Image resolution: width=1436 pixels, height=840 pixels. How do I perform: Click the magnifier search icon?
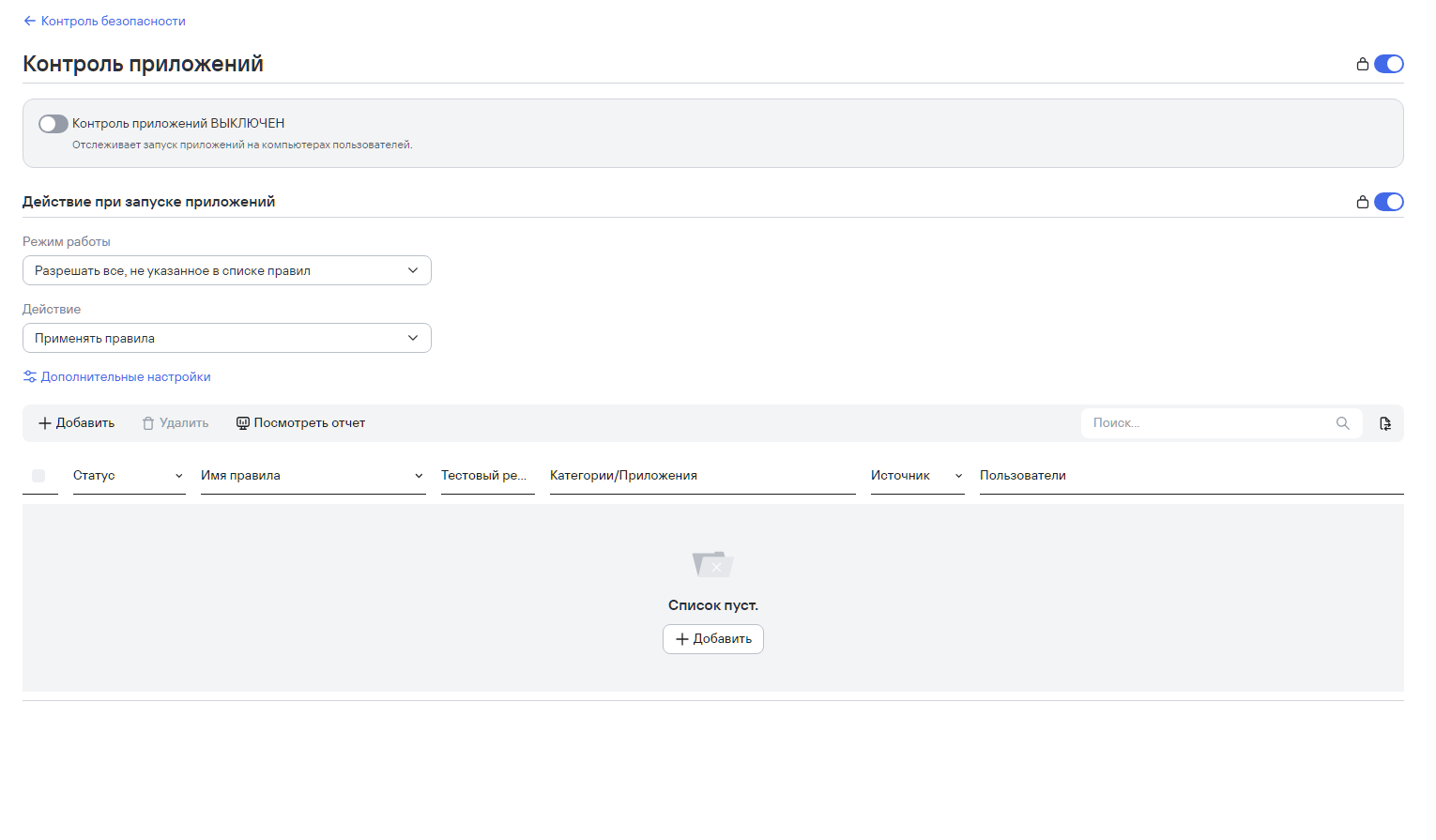tap(1343, 423)
